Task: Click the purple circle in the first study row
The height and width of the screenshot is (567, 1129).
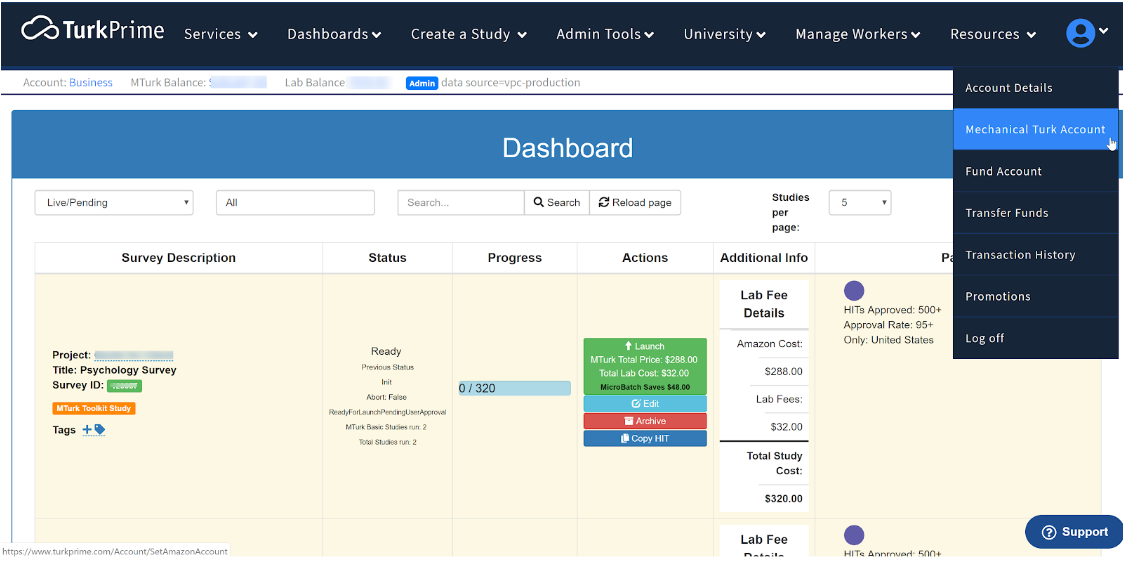Action: (854, 291)
